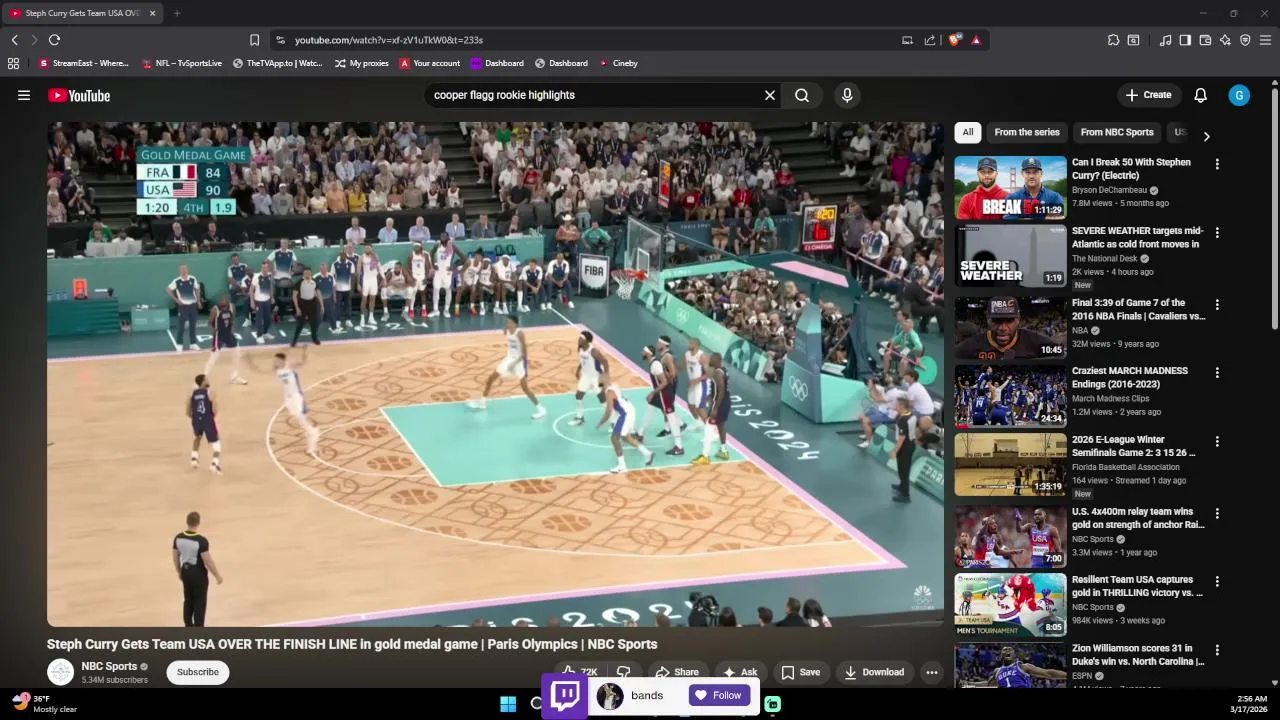Start voice search with the microphone
Screen dimensions: 1280x720
coord(847,95)
